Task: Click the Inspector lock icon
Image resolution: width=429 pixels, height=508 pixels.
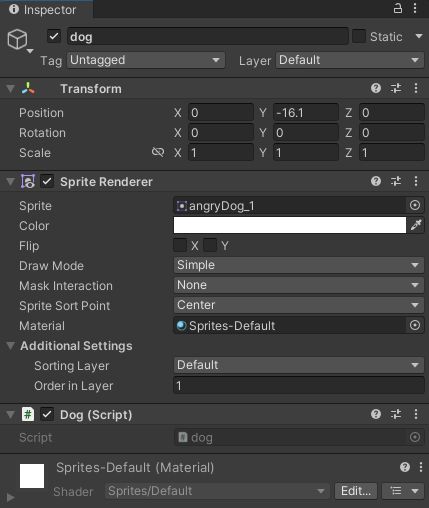Action: [x=398, y=8]
